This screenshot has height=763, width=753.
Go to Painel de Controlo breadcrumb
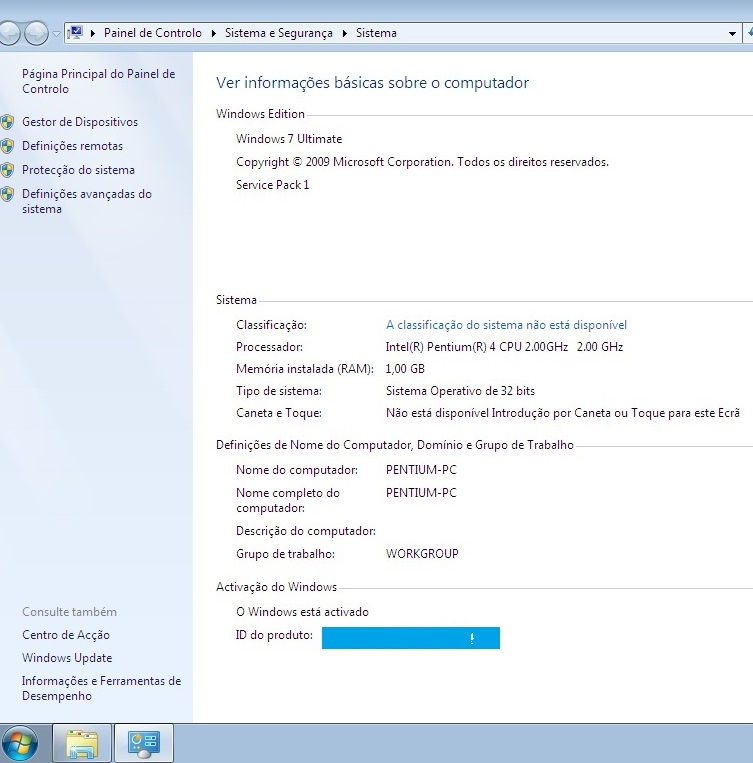click(x=153, y=33)
